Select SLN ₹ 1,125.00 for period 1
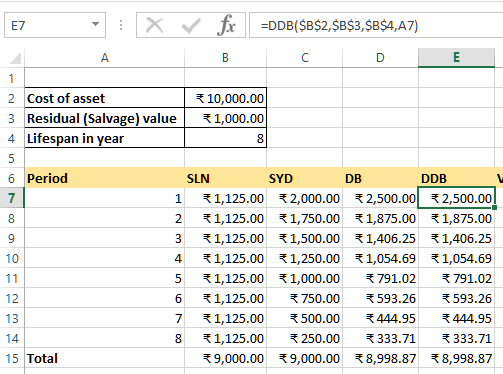Screen dimensions: 503x374 (225, 198)
